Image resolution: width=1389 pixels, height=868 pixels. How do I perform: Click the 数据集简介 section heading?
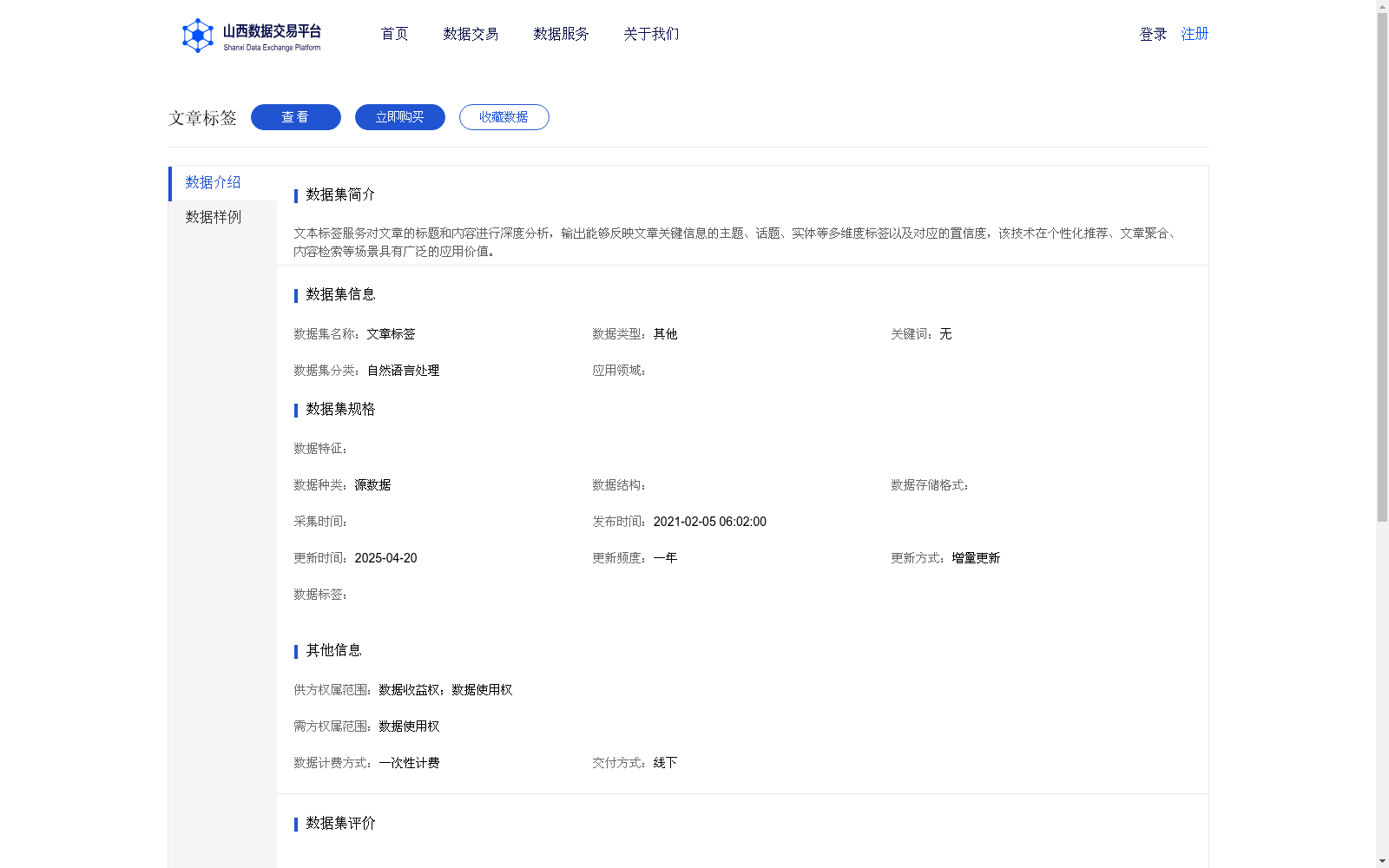click(x=340, y=194)
